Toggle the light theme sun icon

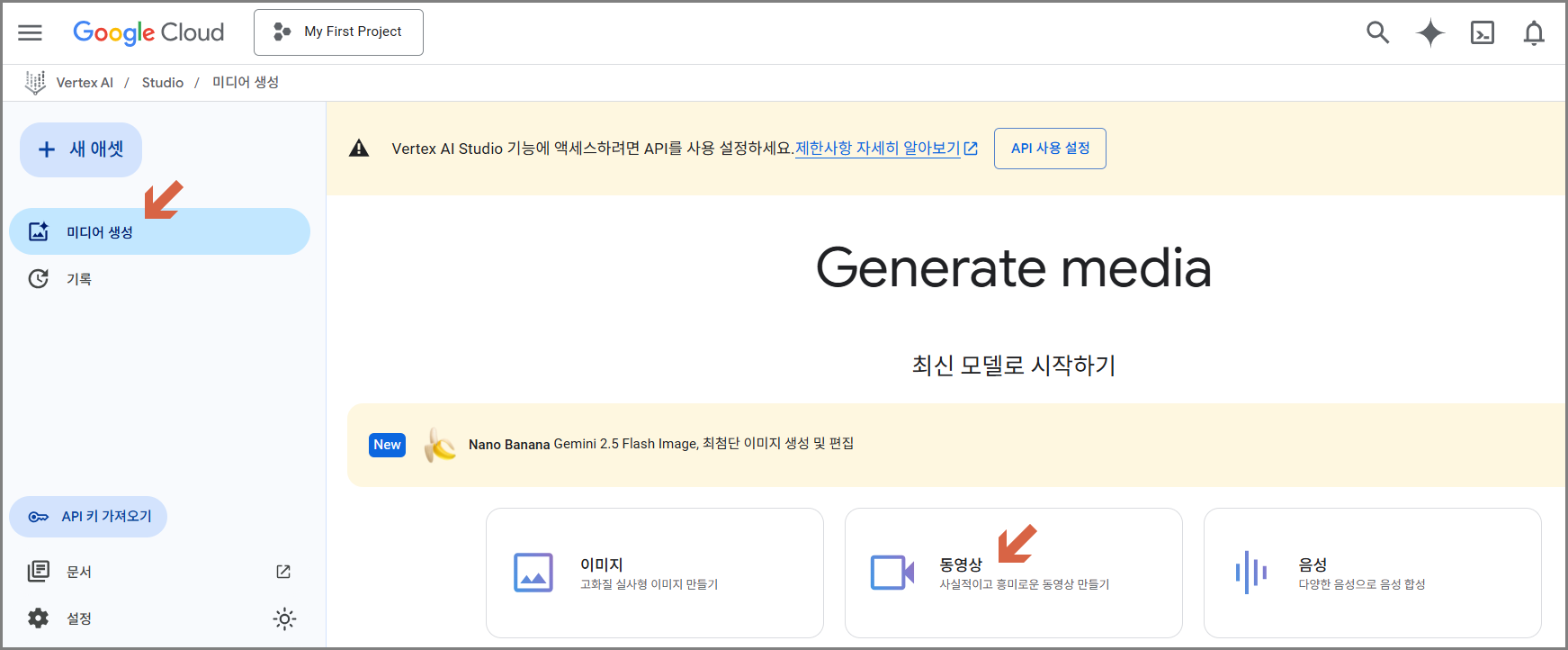[x=284, y=618]
